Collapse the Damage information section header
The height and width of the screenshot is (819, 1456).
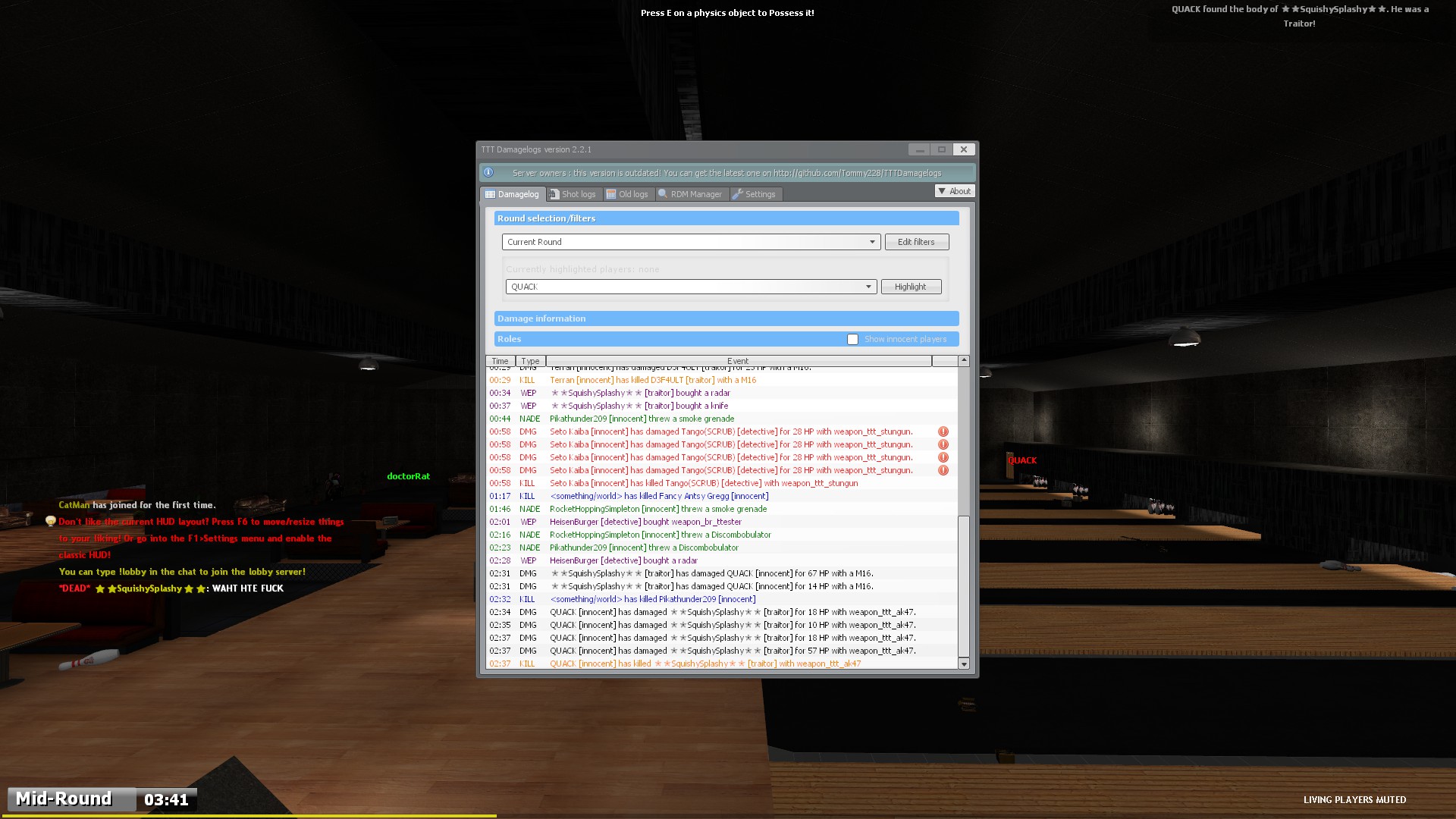tap(726, 318)
